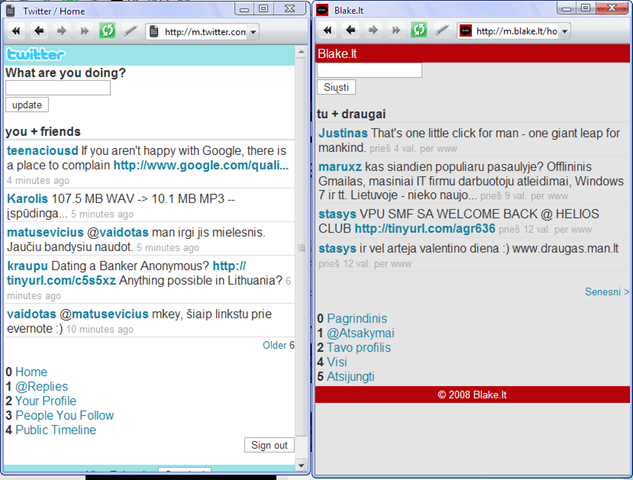Click back arrow in Blake.lt window toolbar
633x480 pixels.
pyautogui.click(x=350, y=29)
